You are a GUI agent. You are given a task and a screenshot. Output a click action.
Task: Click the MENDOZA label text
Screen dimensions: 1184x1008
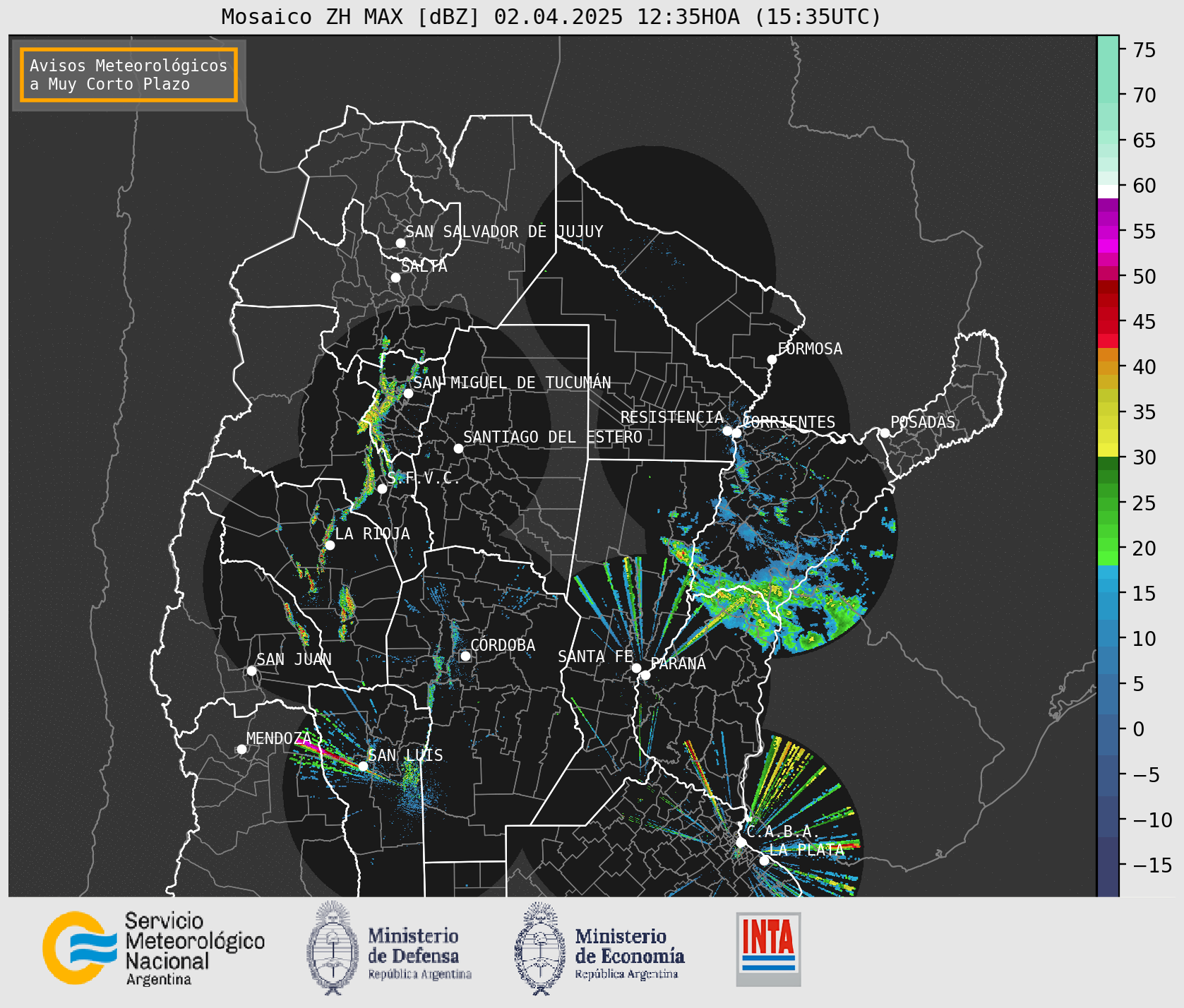279,738
